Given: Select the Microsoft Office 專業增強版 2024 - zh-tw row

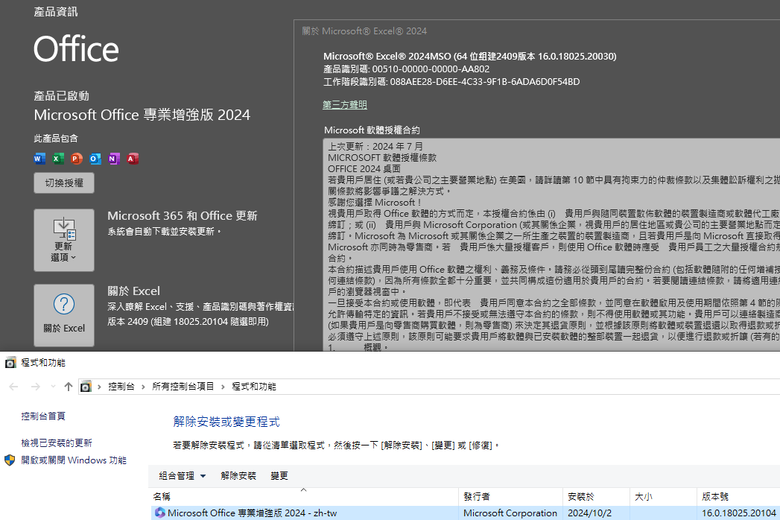Looking at the screenshot, I should coord(466,513).
